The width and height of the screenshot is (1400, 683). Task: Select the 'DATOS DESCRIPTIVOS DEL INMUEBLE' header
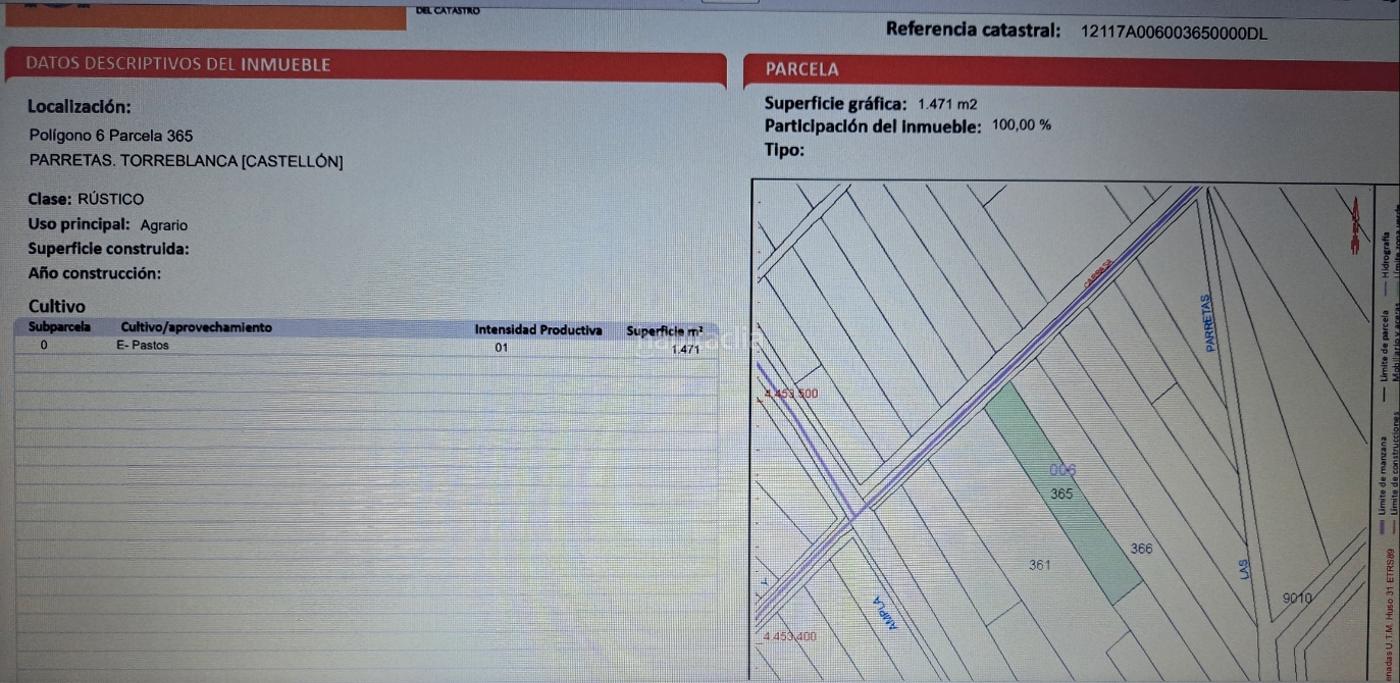coord(178,65)
